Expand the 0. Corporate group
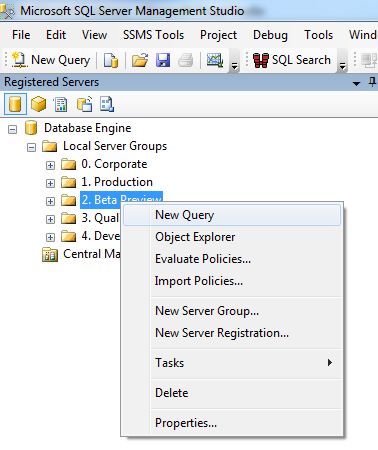 [50, 165]
